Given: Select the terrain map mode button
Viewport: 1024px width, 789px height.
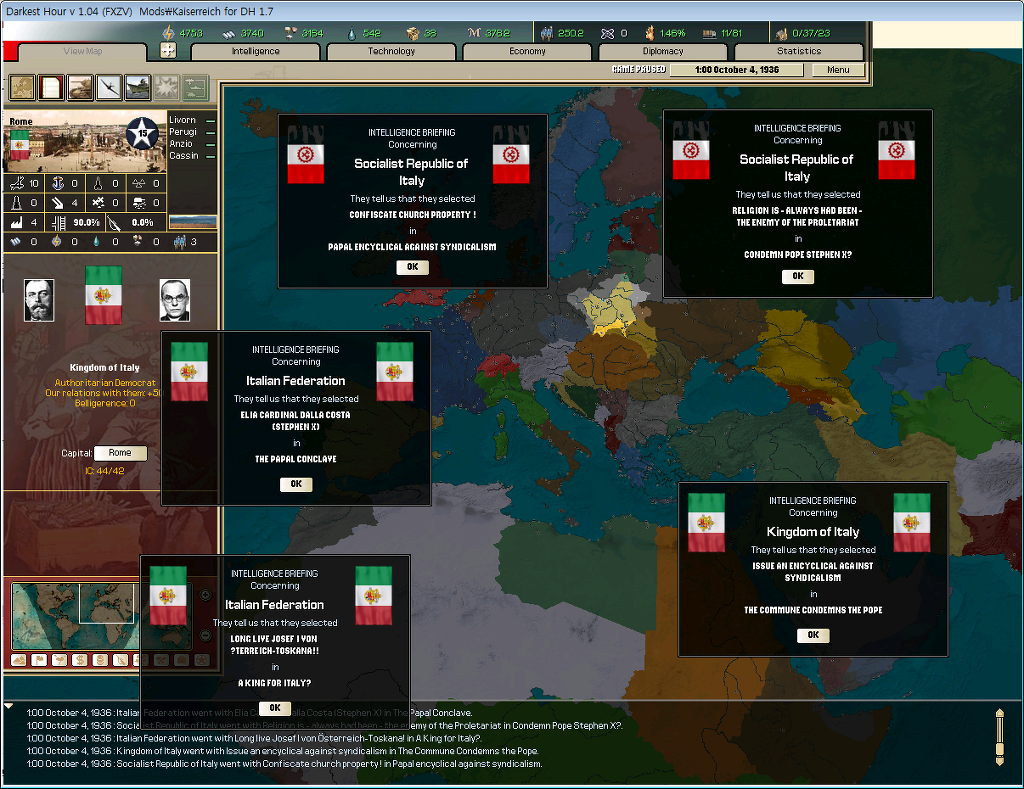Looking at the screenshot, I should (19, 660).
